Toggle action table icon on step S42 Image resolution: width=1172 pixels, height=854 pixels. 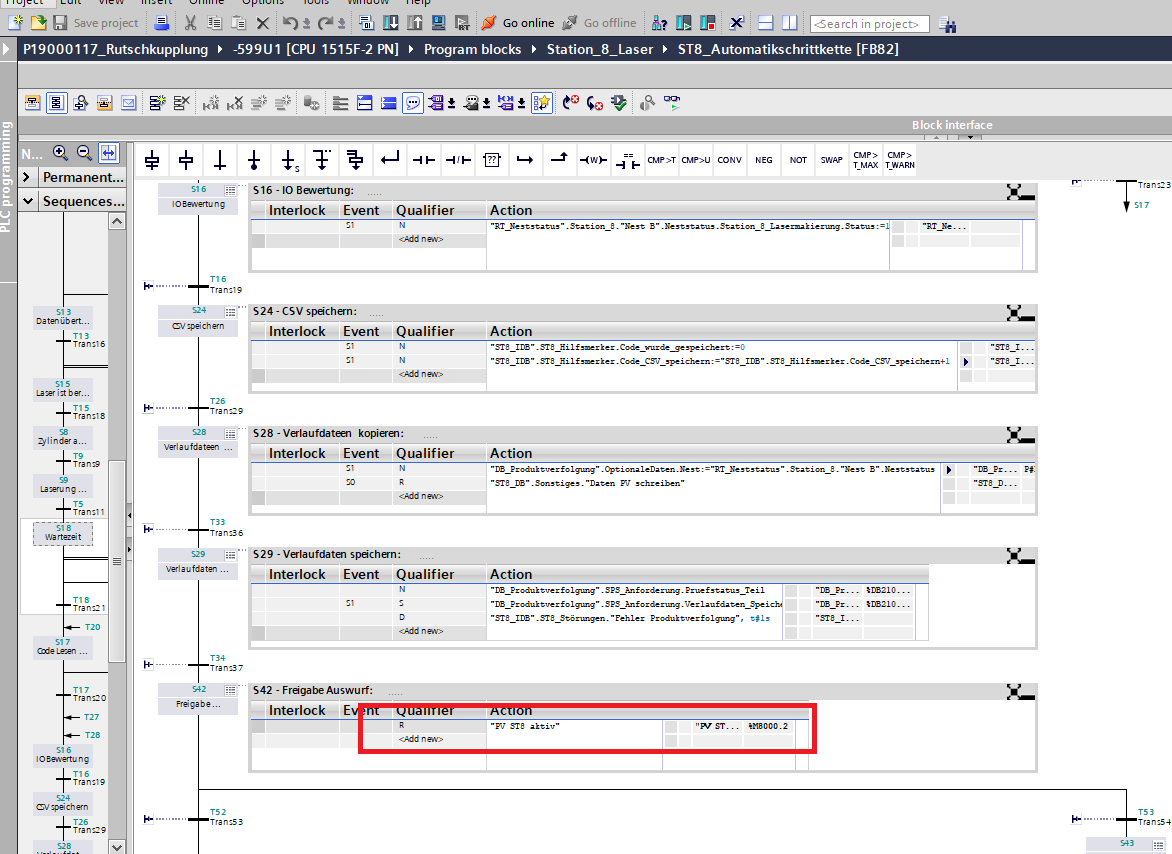click(230, 691)
